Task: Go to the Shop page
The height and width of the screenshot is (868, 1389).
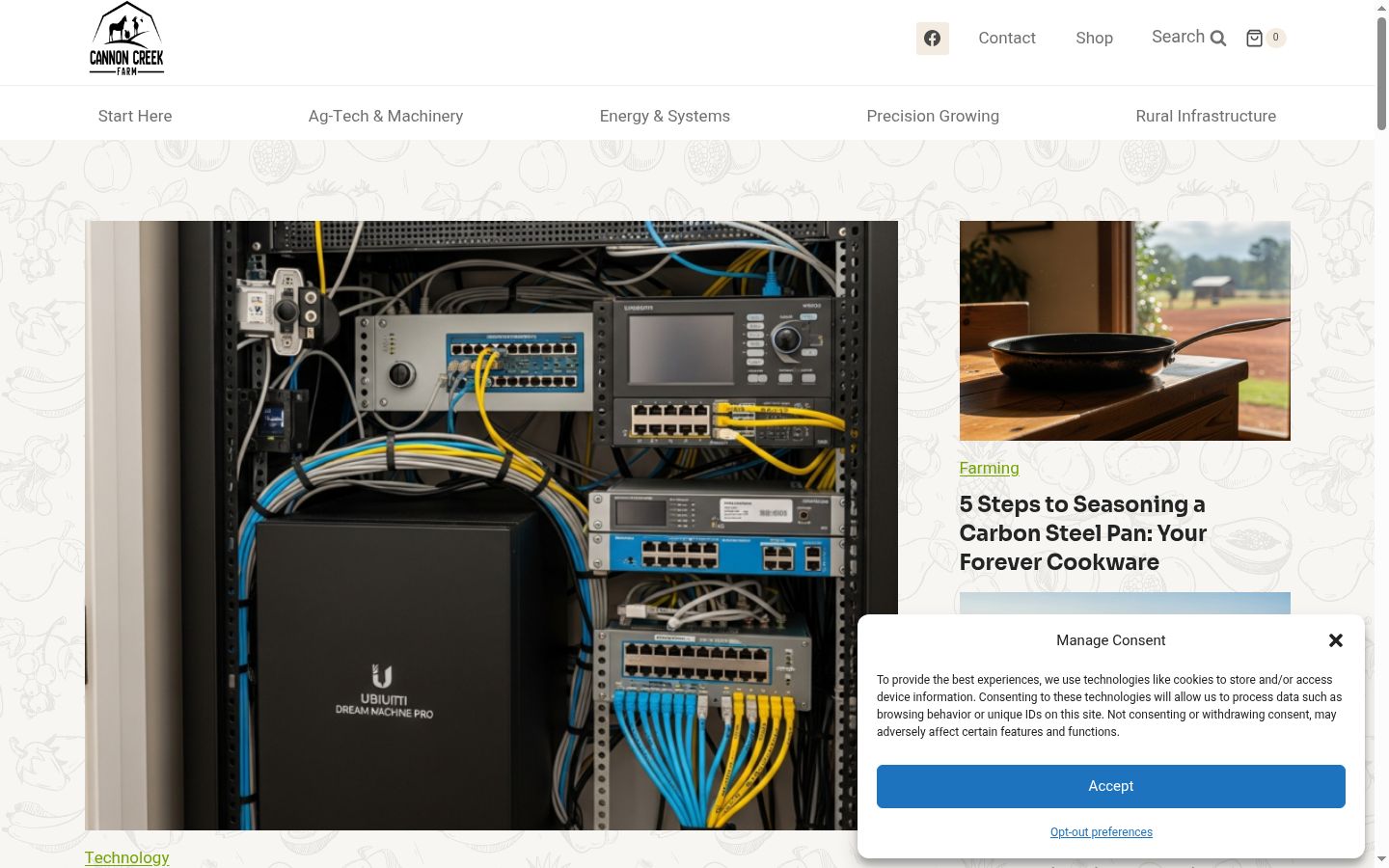Action: tap(1094, 38)
